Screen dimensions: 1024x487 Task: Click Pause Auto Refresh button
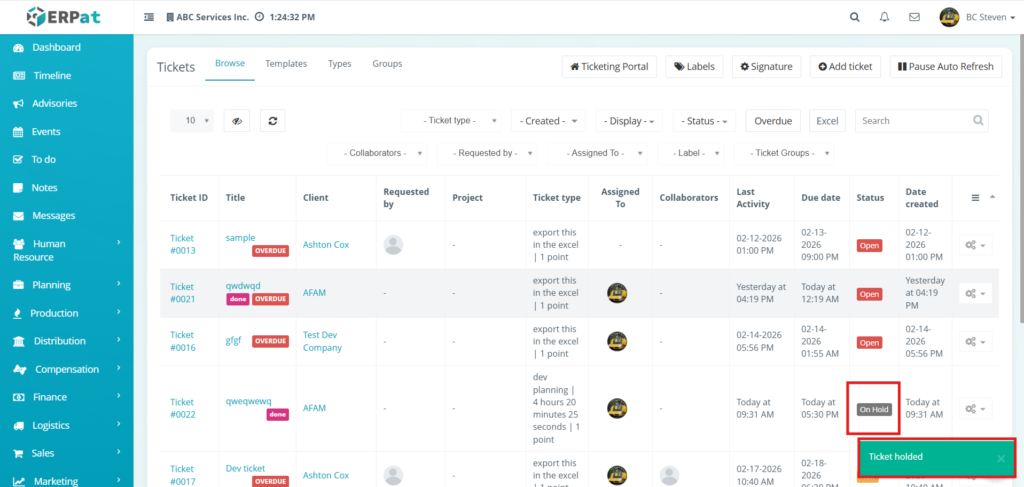(945, 67)
